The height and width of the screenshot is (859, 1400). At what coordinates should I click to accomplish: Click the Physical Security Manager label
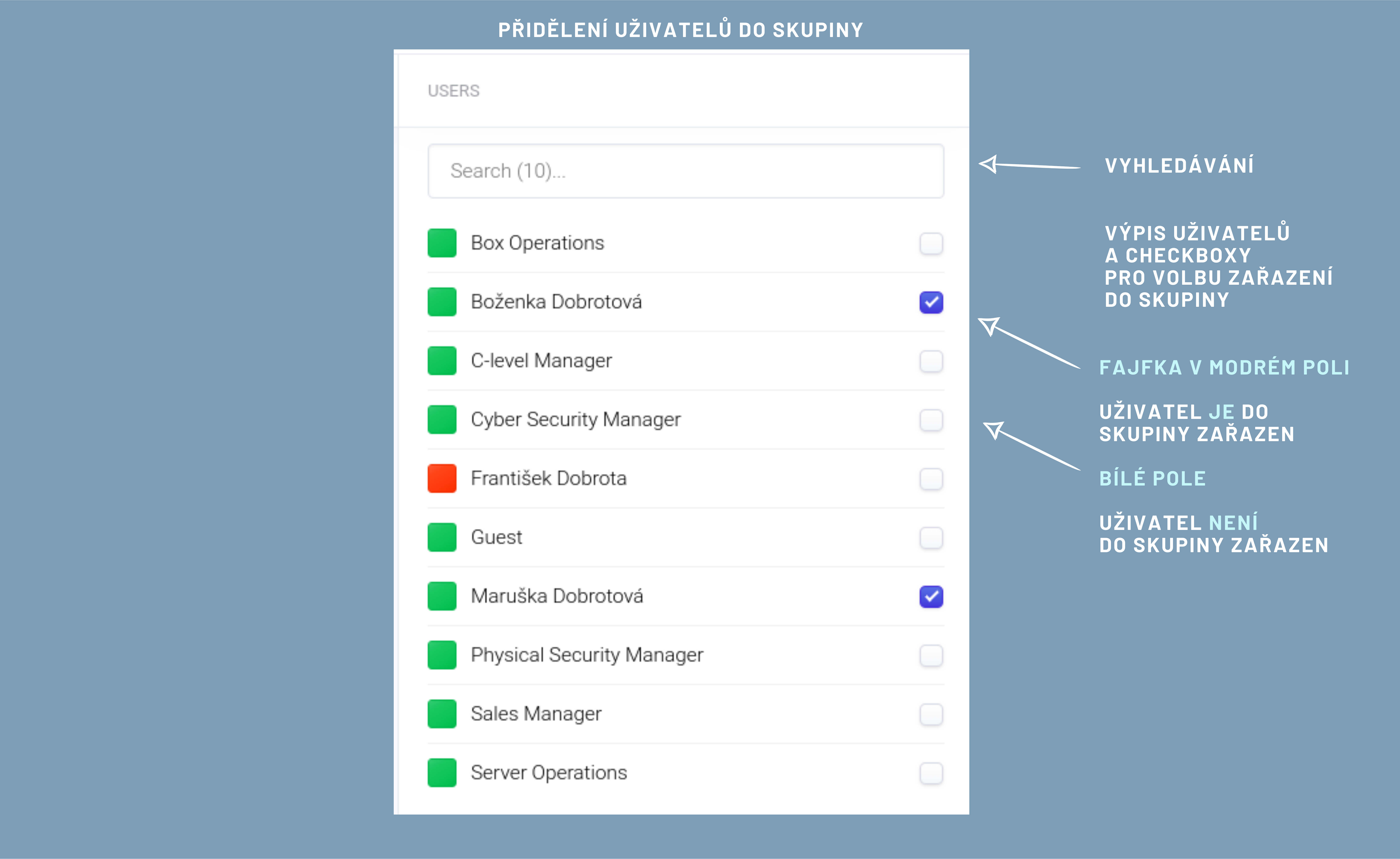[x=586, y=655]
